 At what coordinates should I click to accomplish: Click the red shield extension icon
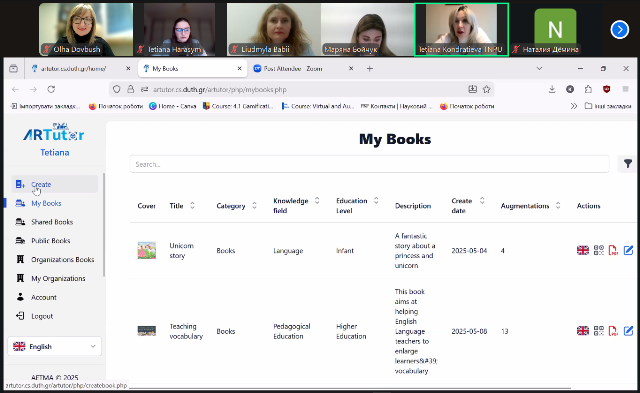[607, 89]
